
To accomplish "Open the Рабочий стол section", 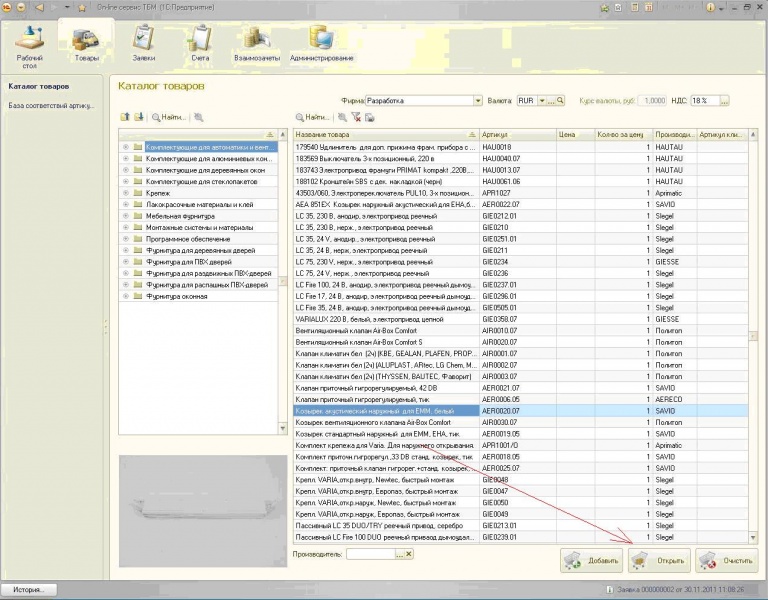I will click(29, 47).
